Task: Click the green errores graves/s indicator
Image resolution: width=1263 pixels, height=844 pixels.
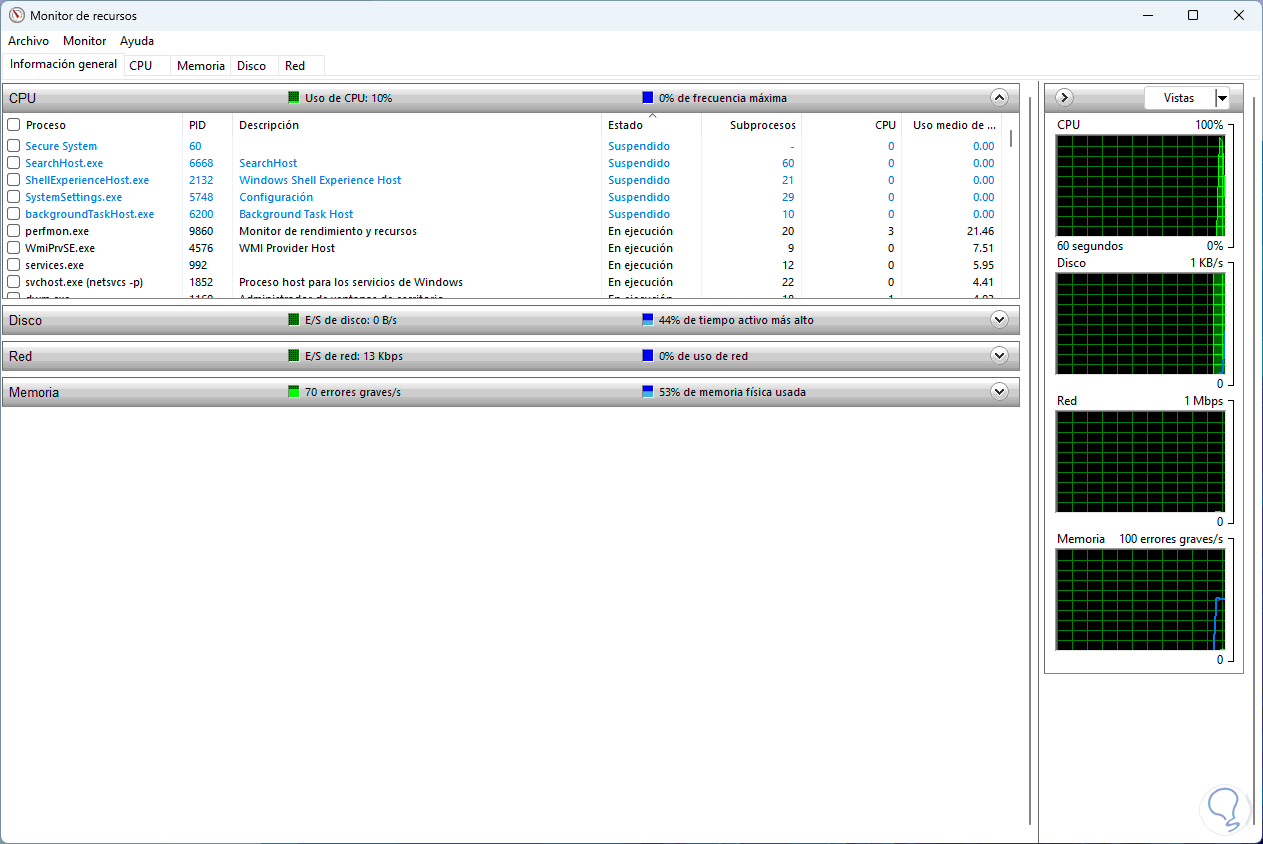Action: [294, 392]
